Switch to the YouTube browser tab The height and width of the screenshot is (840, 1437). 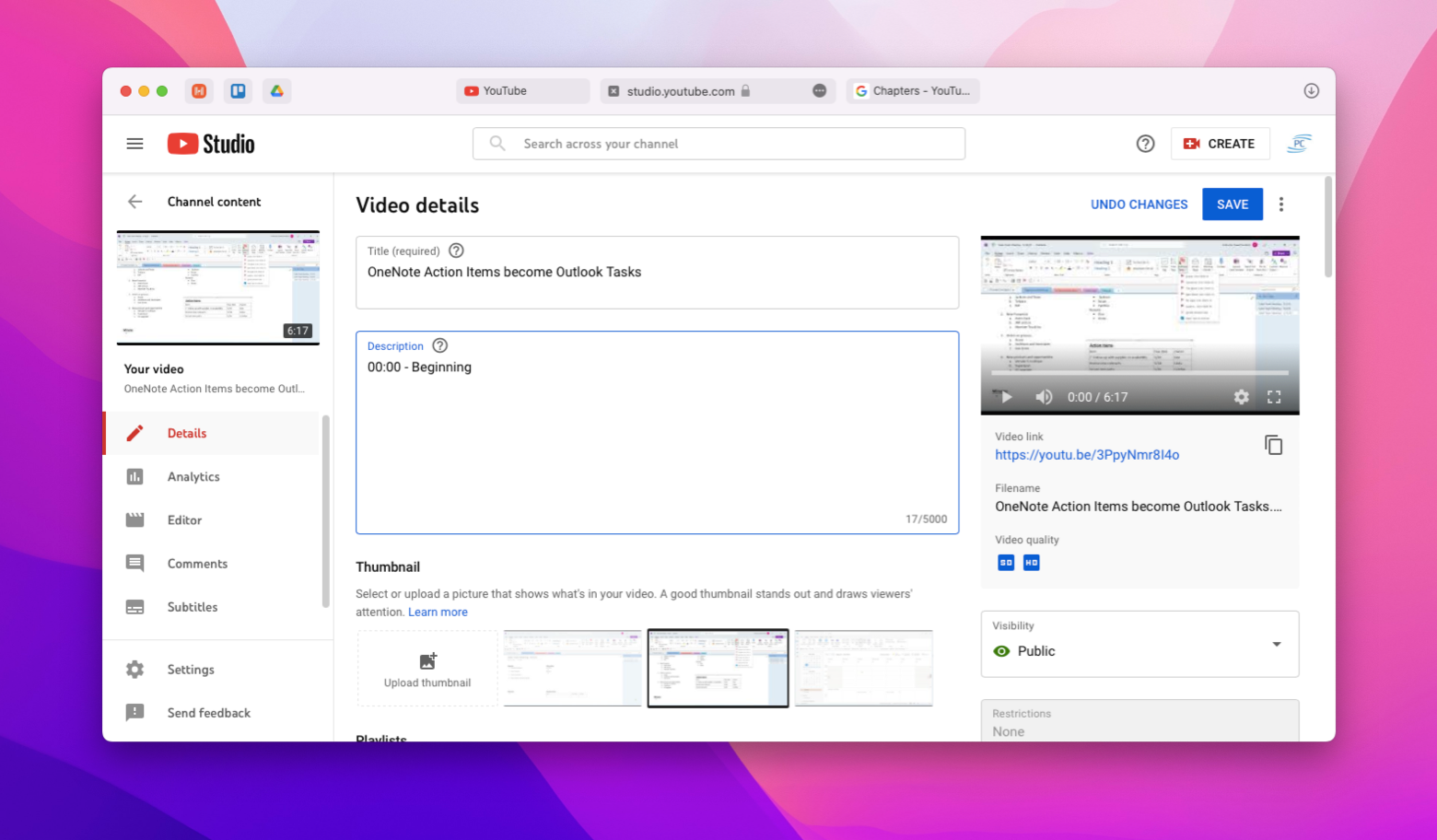click(522, 91)
